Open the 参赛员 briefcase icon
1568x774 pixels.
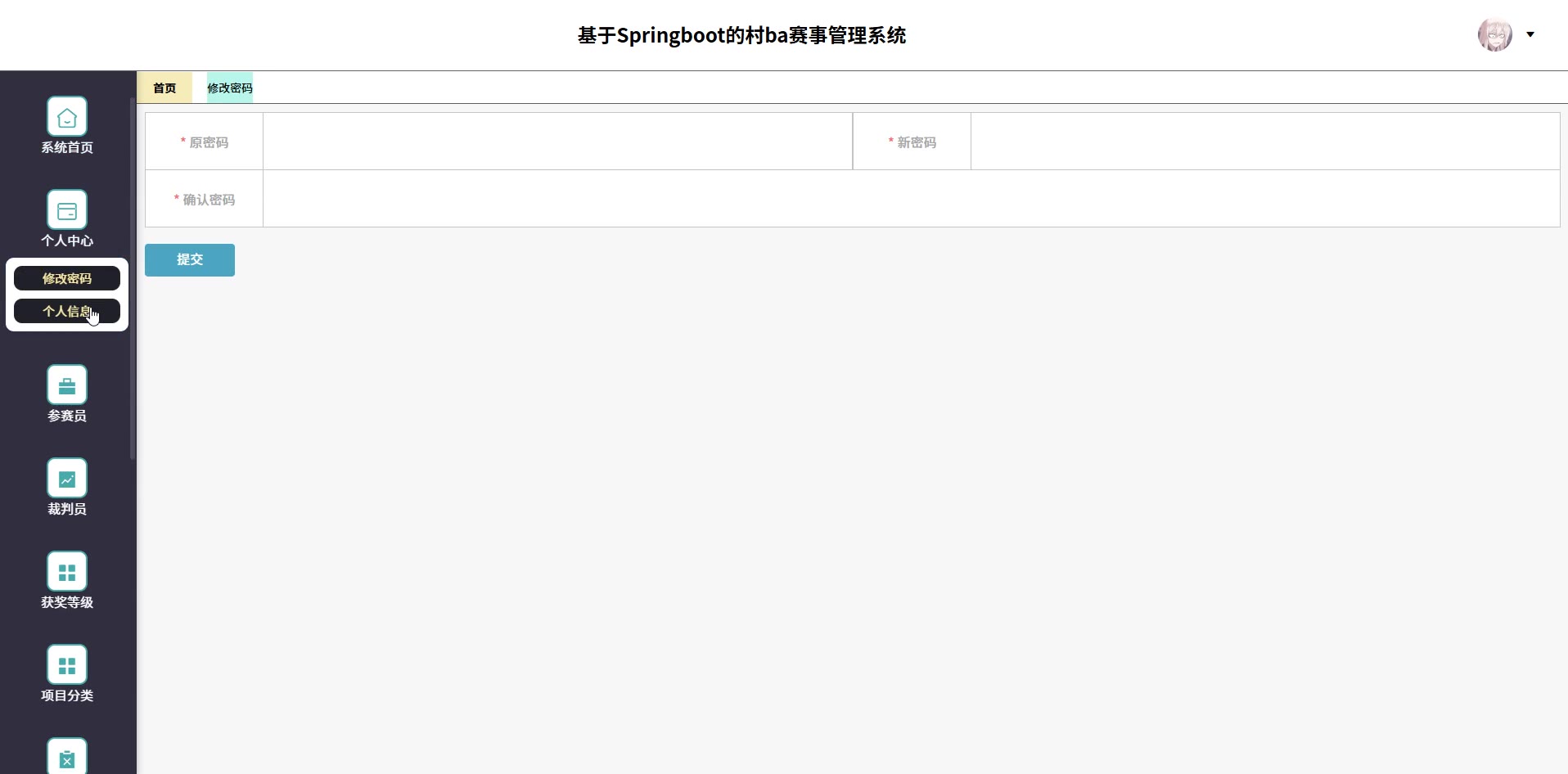click(67, 385)
